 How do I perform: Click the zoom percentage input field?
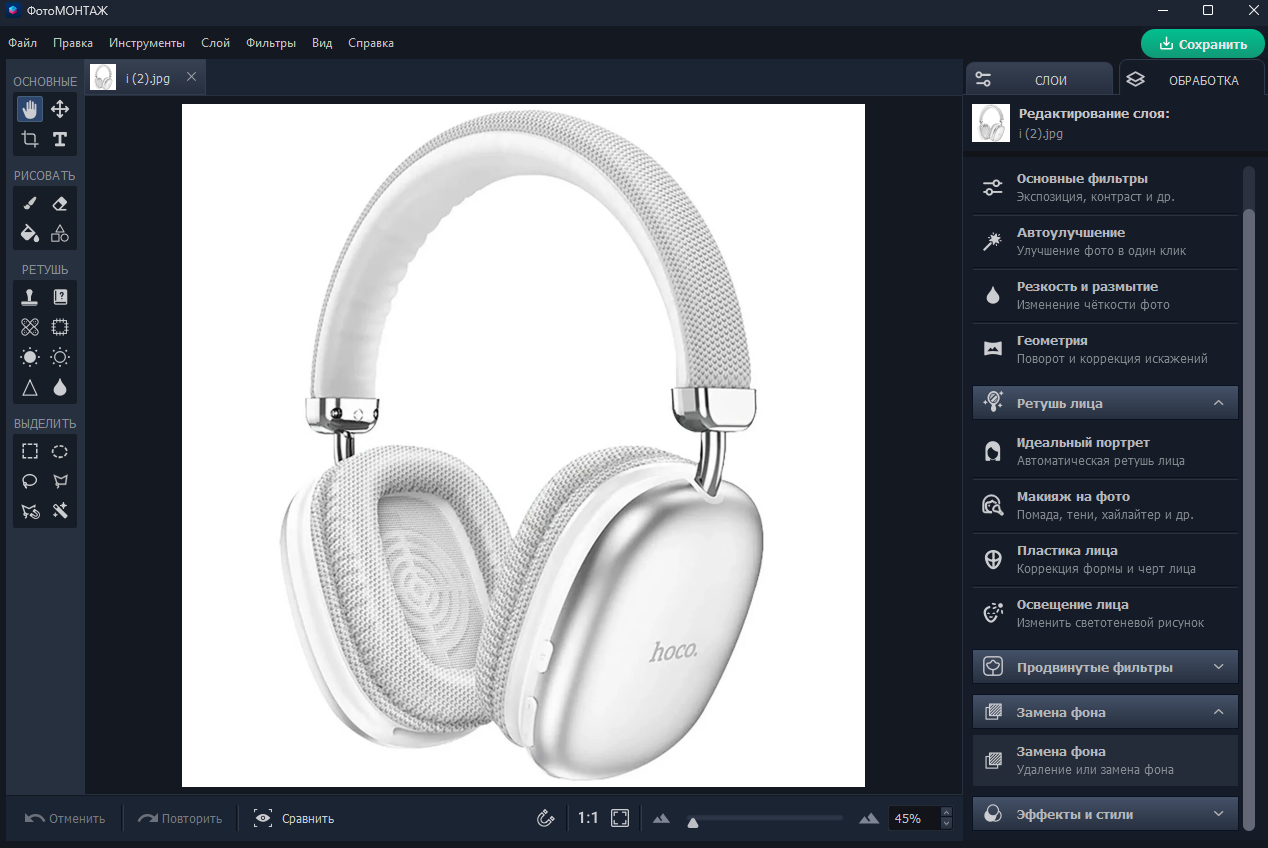click(x=914, y=818)
